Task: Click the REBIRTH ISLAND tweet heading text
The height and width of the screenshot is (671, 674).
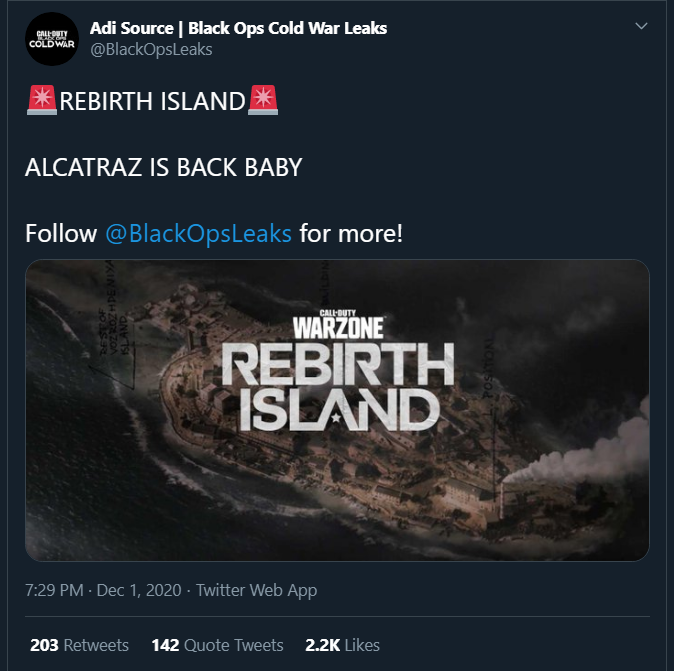Action: point(152,101)
